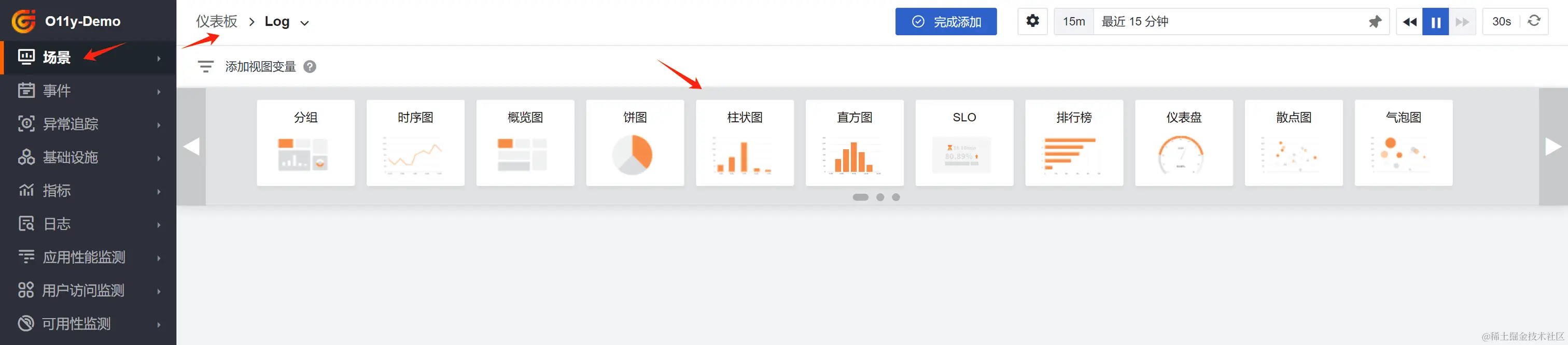Open the 场景 sidebar menu
1568x345 pixels.
[88, 58]
